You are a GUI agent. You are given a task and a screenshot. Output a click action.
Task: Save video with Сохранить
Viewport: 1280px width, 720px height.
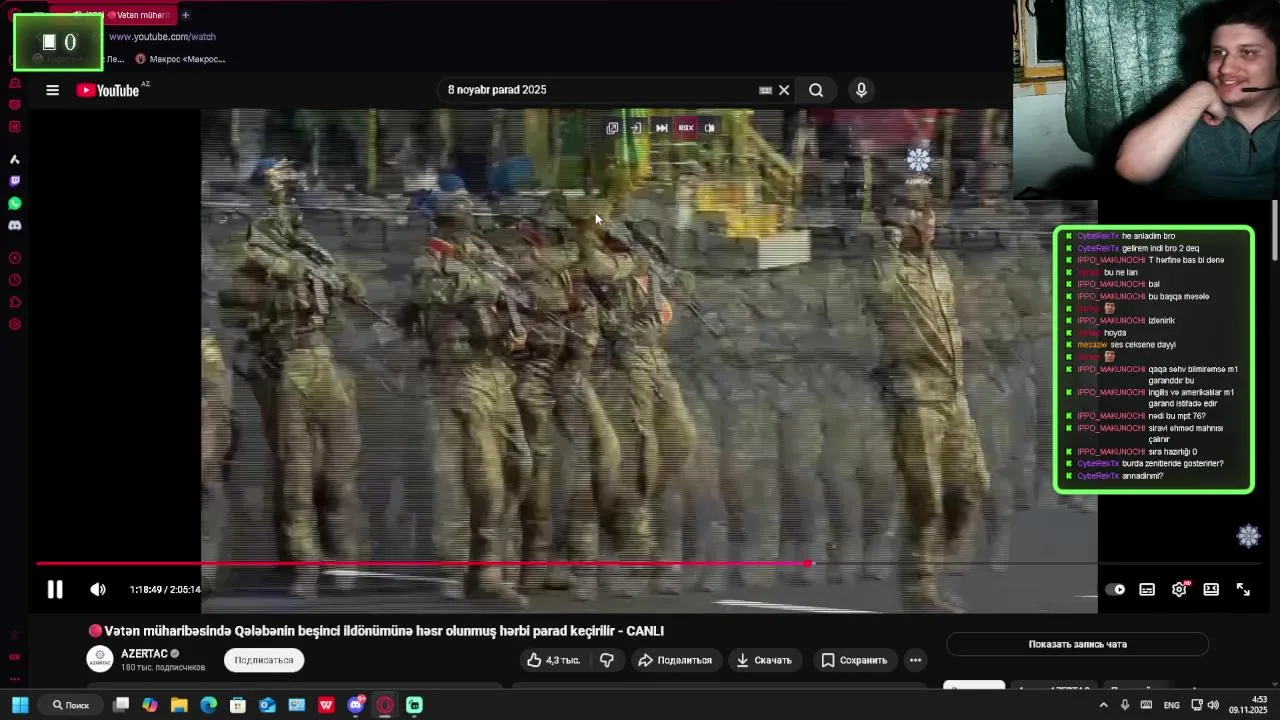[855, 660]
